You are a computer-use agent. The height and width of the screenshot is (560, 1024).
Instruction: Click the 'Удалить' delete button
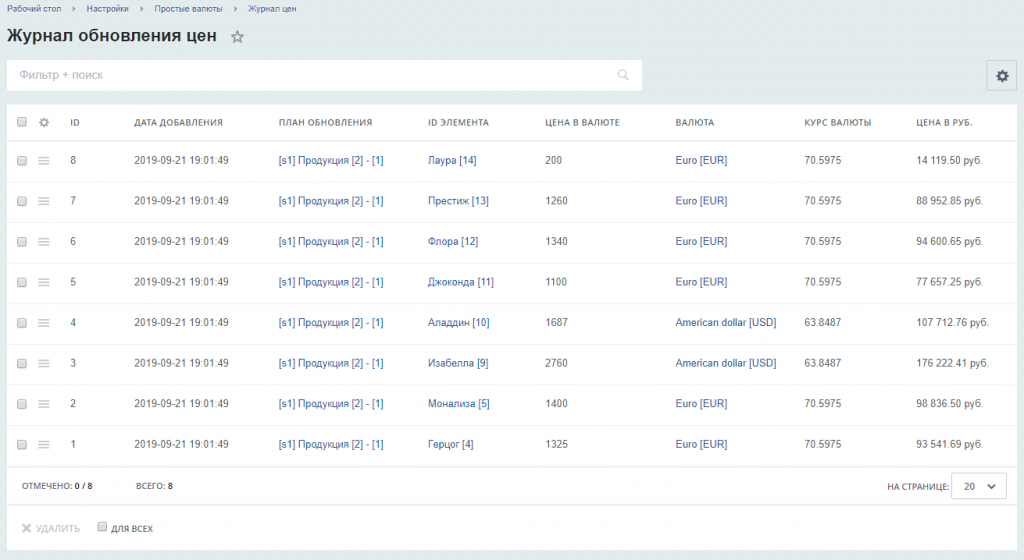click(x=51, y=528)
